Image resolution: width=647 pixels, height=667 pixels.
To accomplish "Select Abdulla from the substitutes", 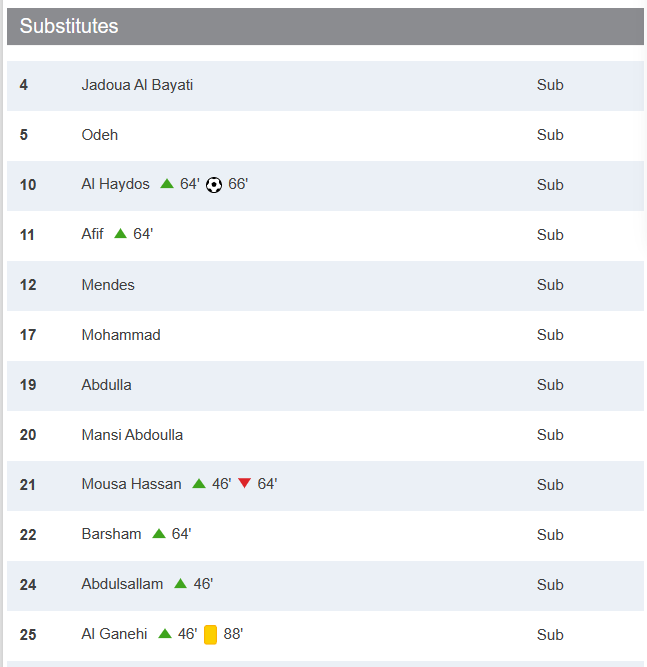I will click(106, 385).
